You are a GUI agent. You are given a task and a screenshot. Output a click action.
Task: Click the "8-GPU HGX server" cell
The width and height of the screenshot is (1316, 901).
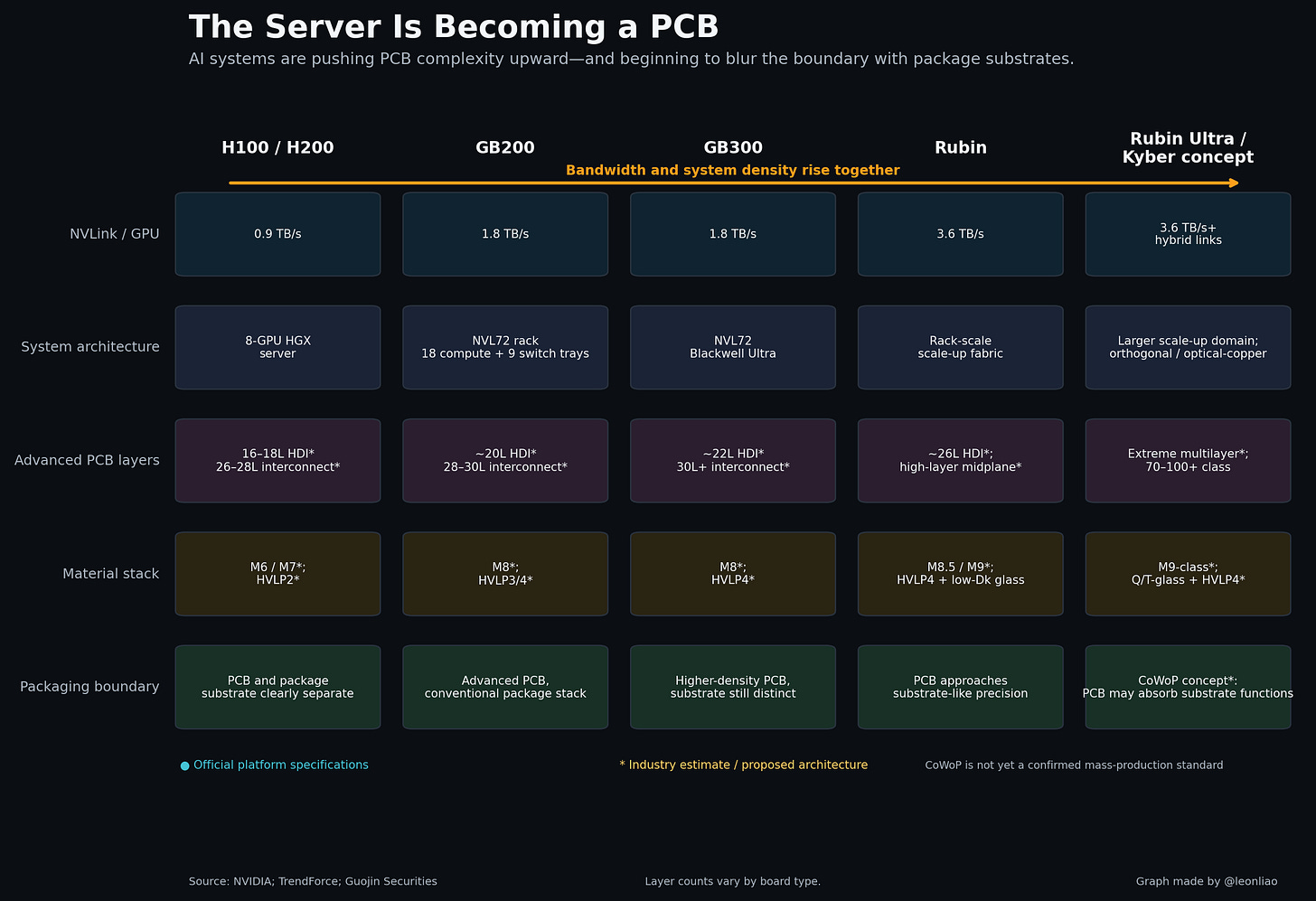(x=277, y=347)
